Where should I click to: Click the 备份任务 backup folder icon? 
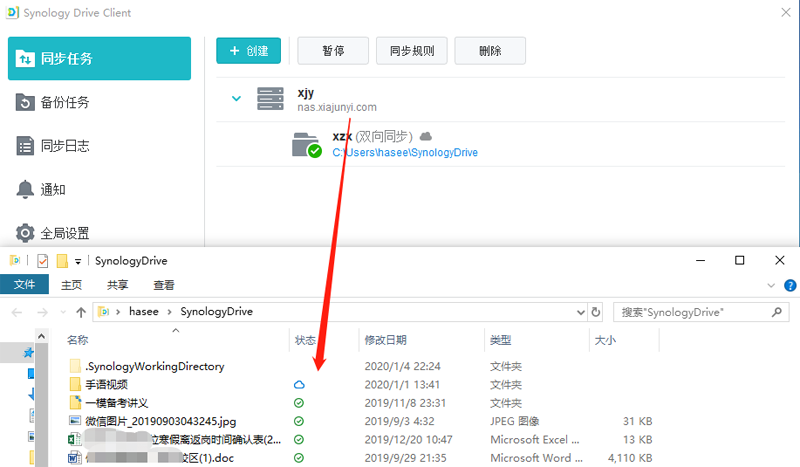pos(25,102)
